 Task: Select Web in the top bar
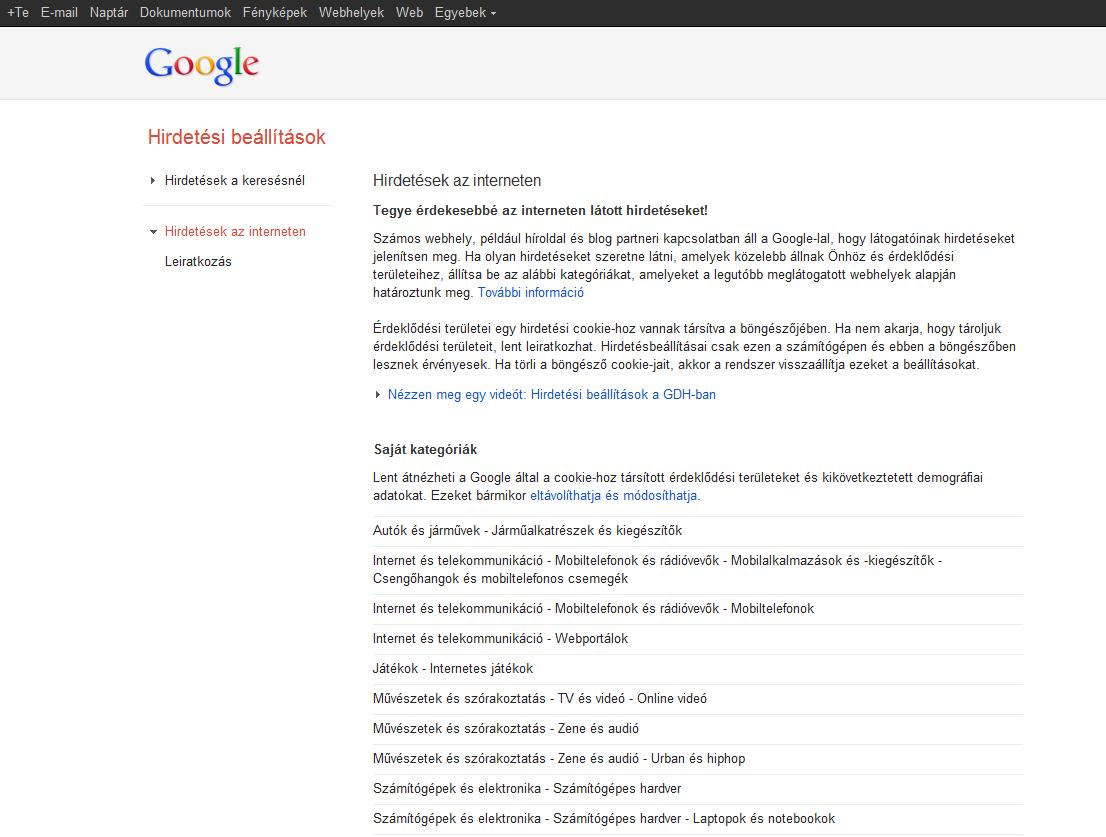pyautogui.click(x=409, y=13)
